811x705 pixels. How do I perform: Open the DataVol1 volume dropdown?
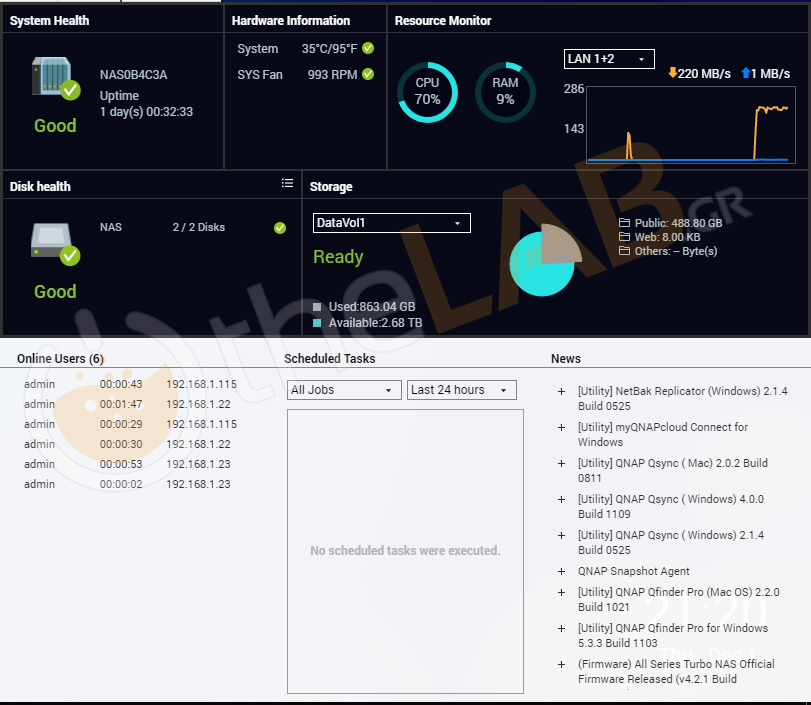(x=392, y=223)
